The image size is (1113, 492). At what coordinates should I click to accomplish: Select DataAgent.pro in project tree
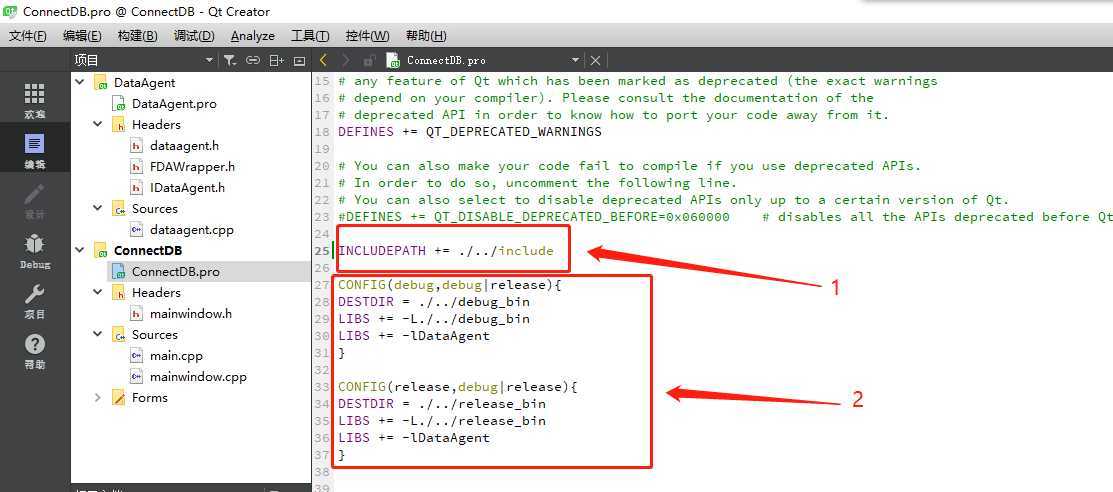(x=174, y=104)
